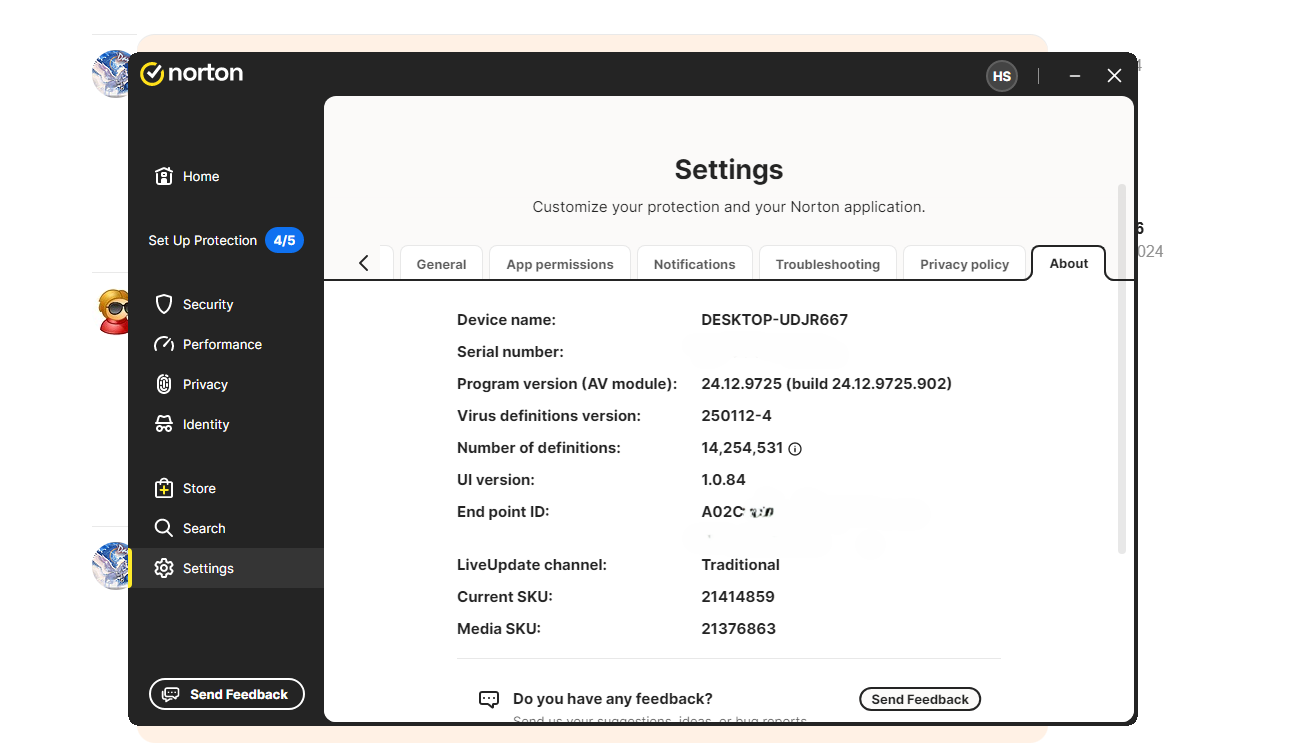Image resolution: width=1293 pixels, height=753 pixels.
Task: Click the Settings gear icon
Action: click(164, 568)
